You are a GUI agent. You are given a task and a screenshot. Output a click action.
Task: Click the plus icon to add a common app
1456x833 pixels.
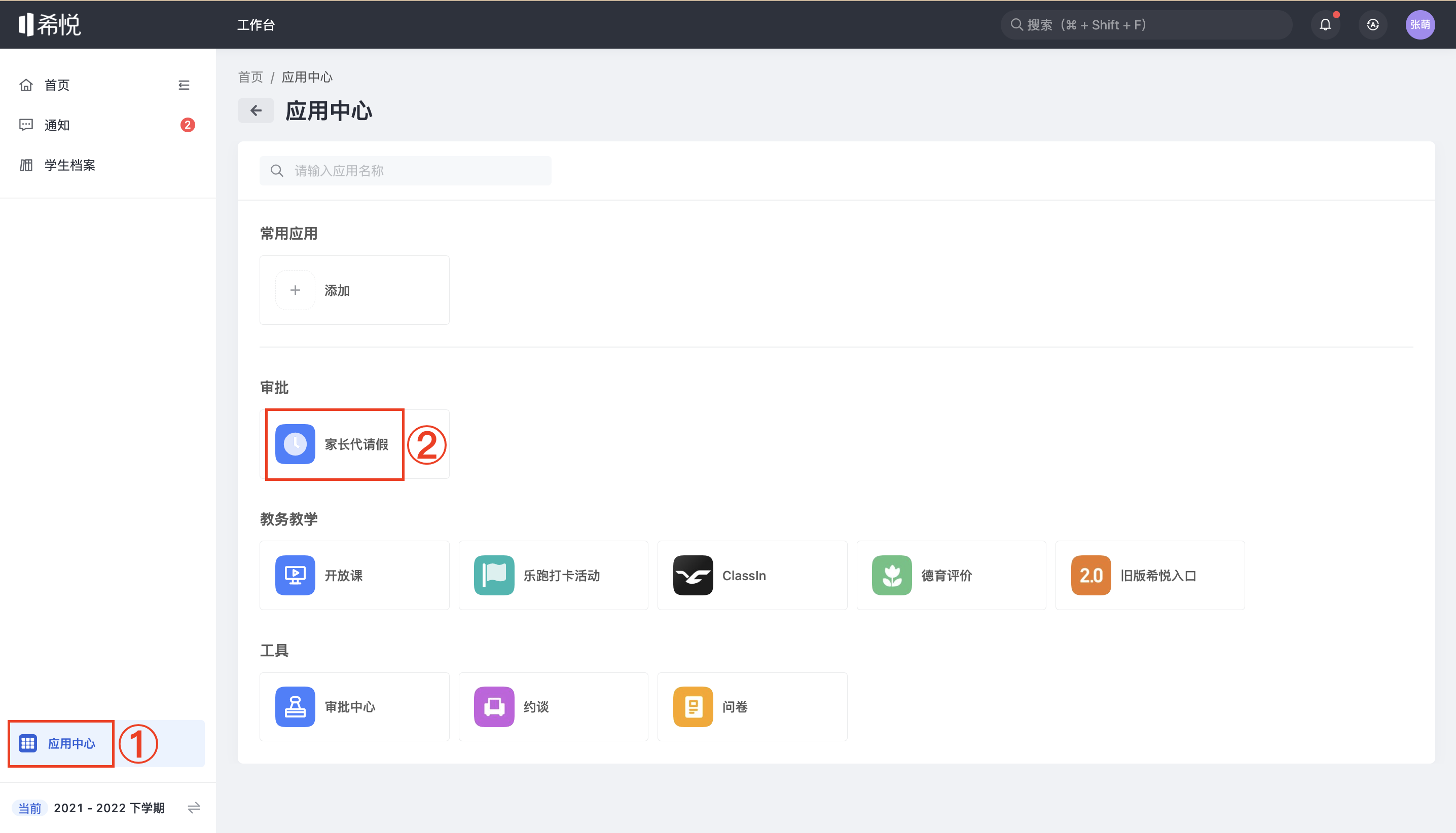296,290
